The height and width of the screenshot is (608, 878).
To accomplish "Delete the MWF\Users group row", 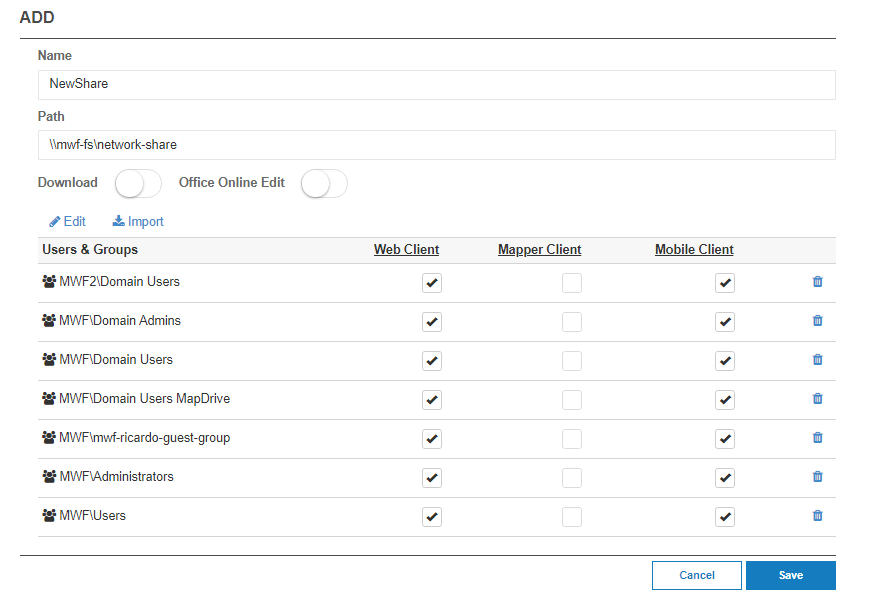I will coord(817,516).
